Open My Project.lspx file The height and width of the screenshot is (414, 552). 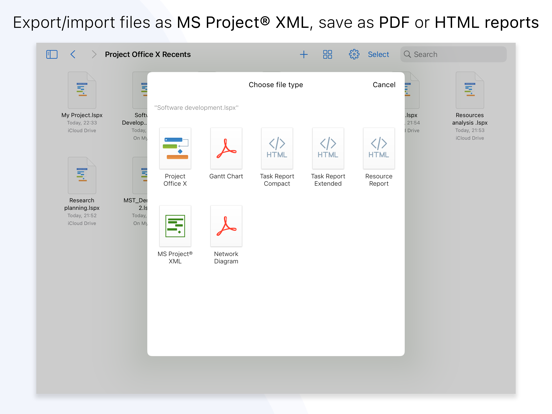point(82,102)
